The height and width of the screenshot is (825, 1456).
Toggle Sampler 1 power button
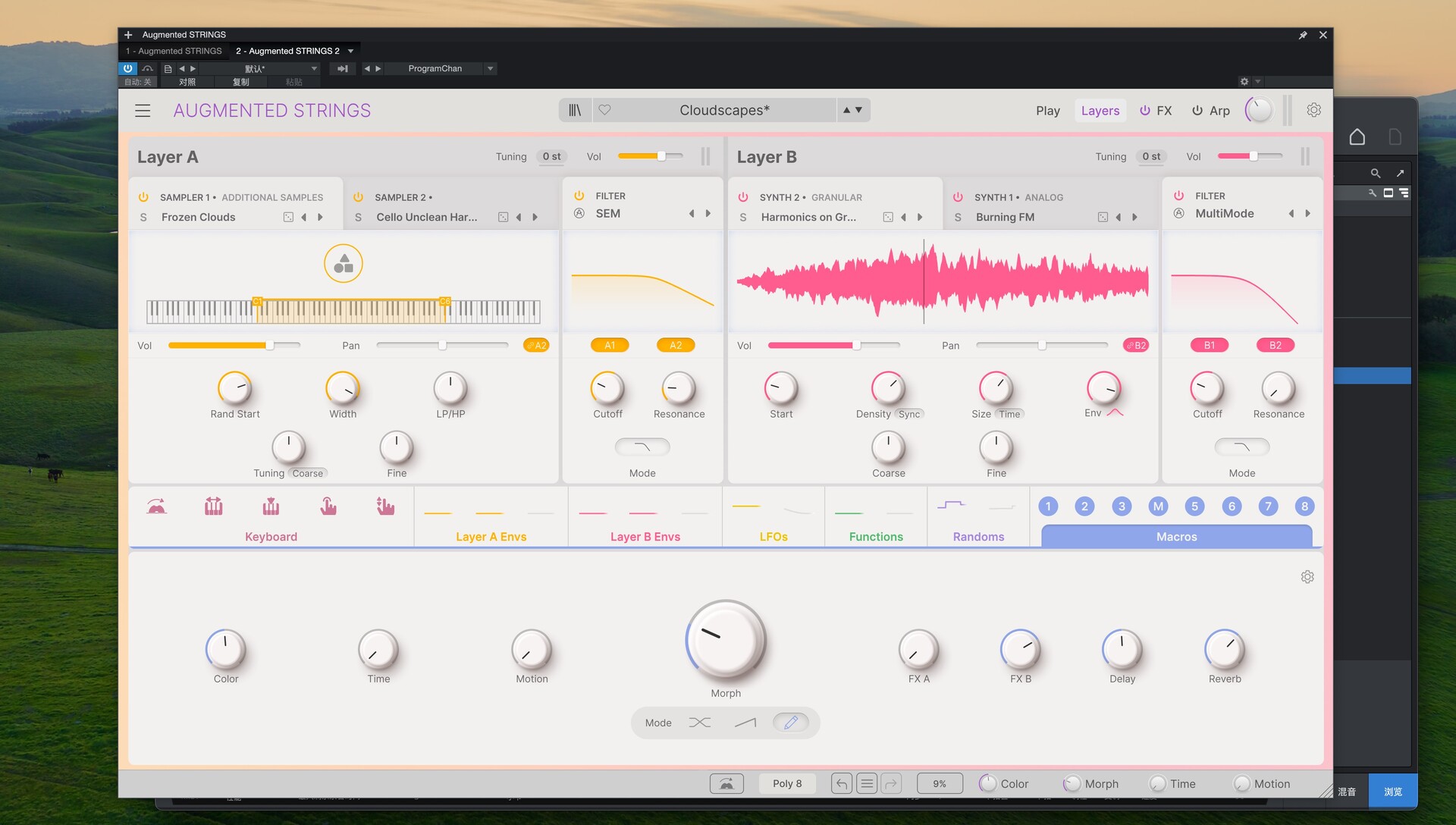coord(143,197)
